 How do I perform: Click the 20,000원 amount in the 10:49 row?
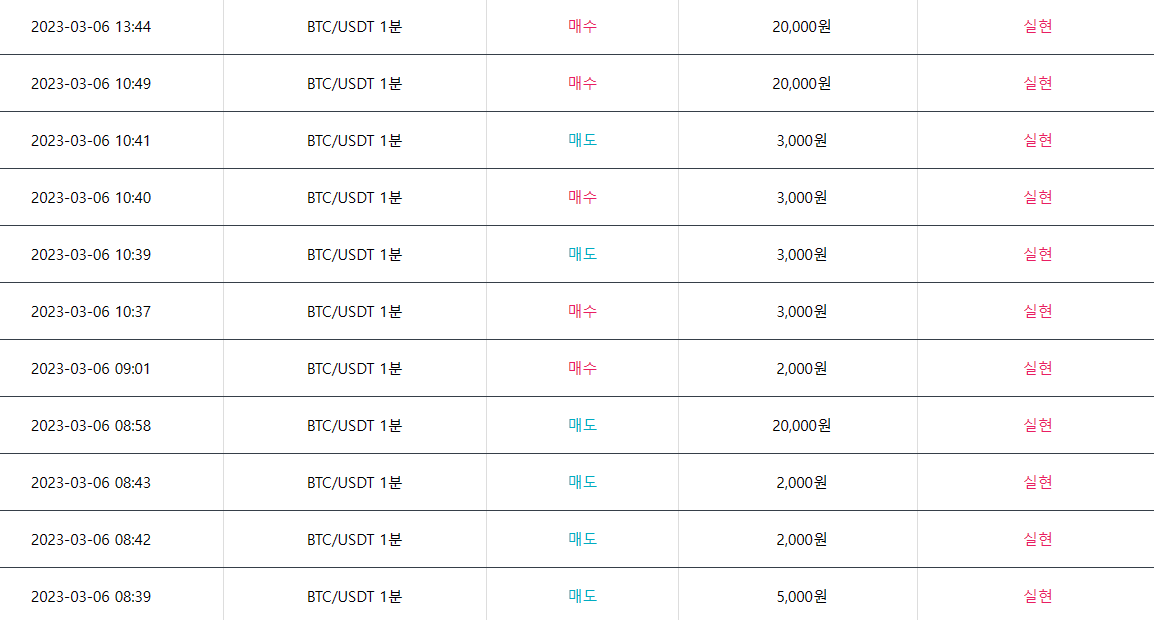(801, 84)
